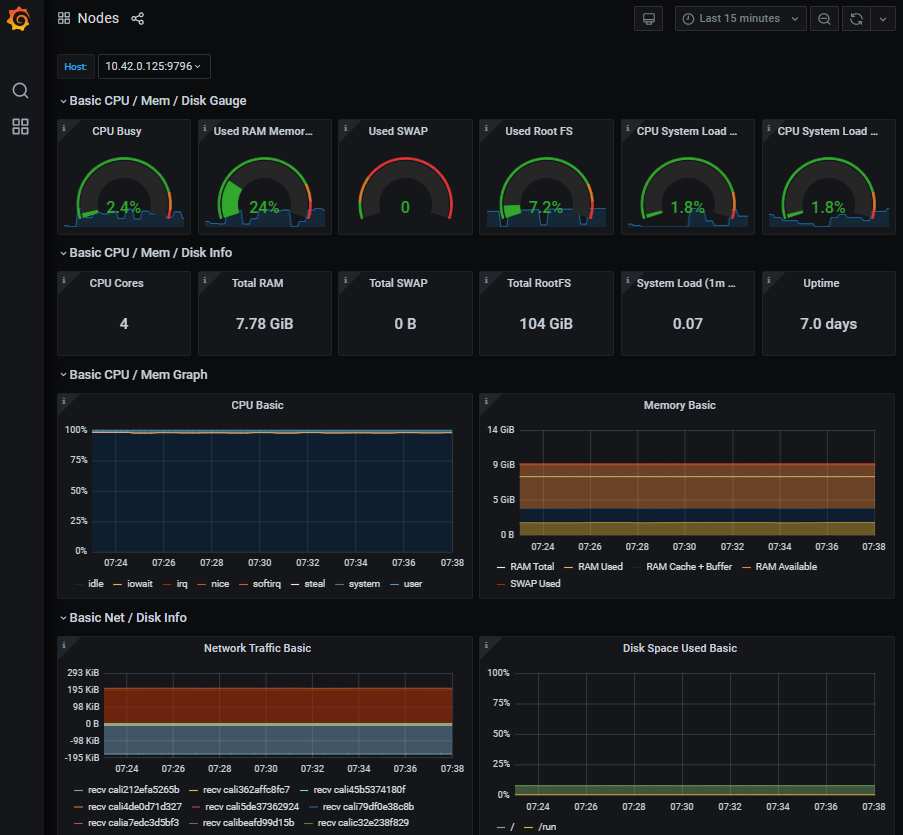Open the Memory Basic panel title menu
Image resolution: width=903 pixels, height=835 pixels.
pos(680,405)
